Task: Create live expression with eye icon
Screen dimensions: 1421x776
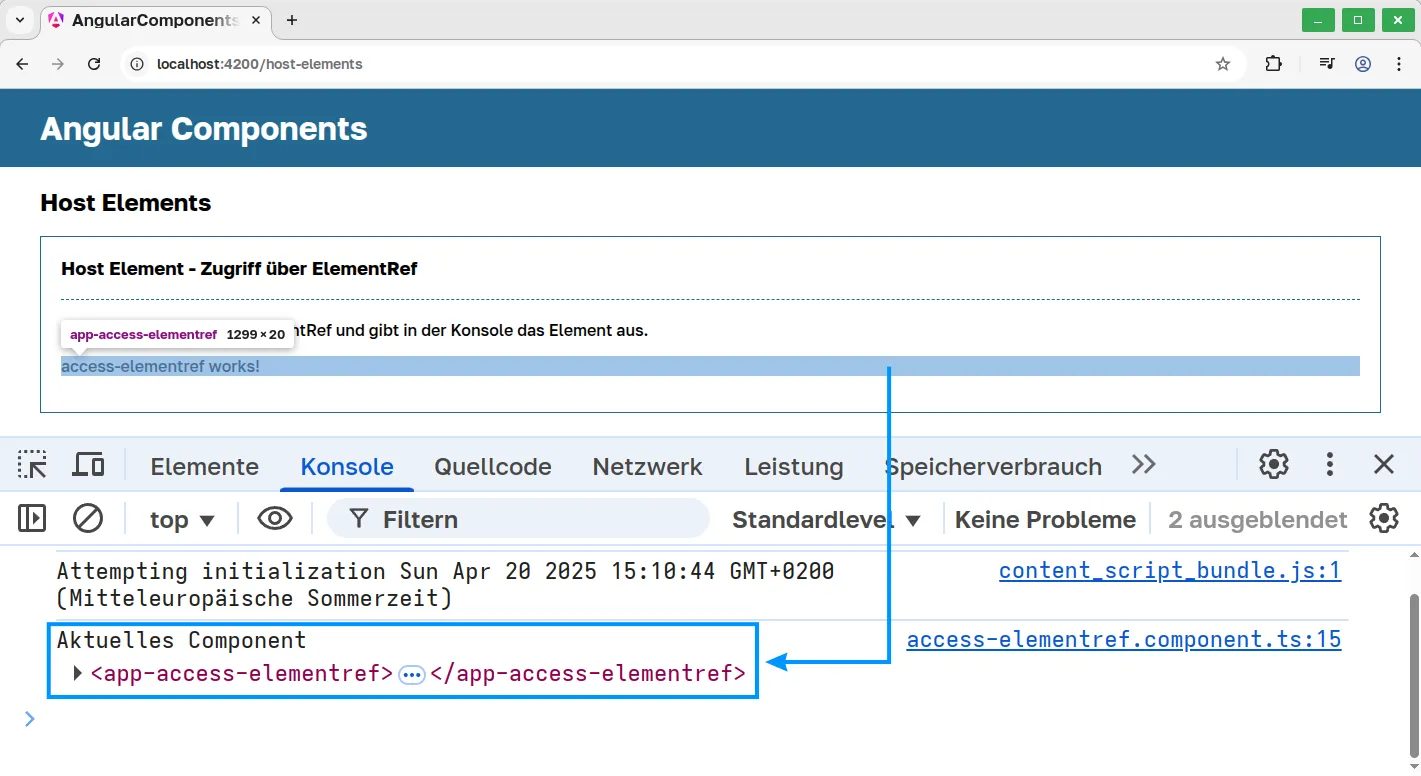Action: click(275, 518)
